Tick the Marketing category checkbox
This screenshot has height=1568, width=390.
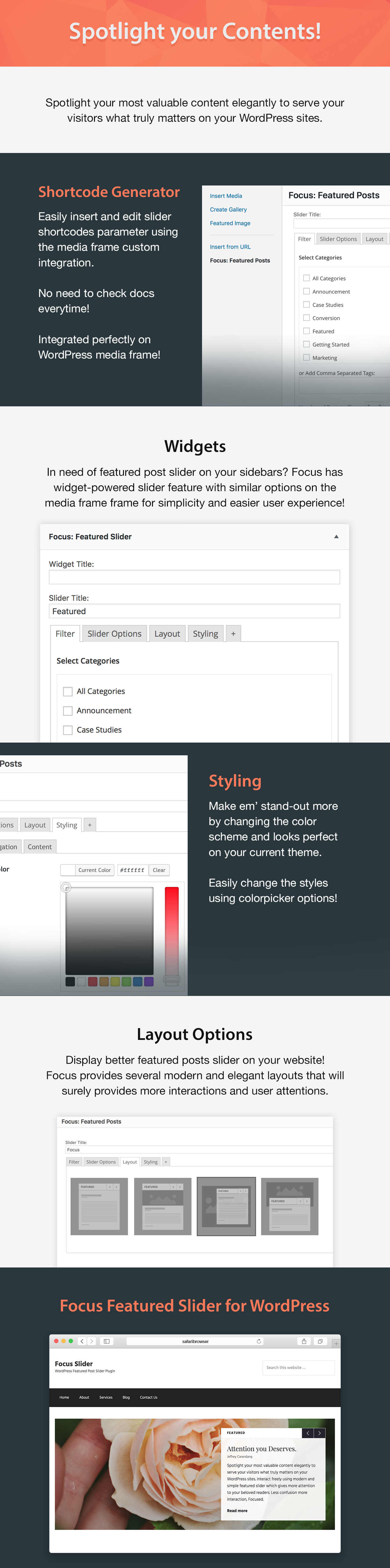click(307, 357)
